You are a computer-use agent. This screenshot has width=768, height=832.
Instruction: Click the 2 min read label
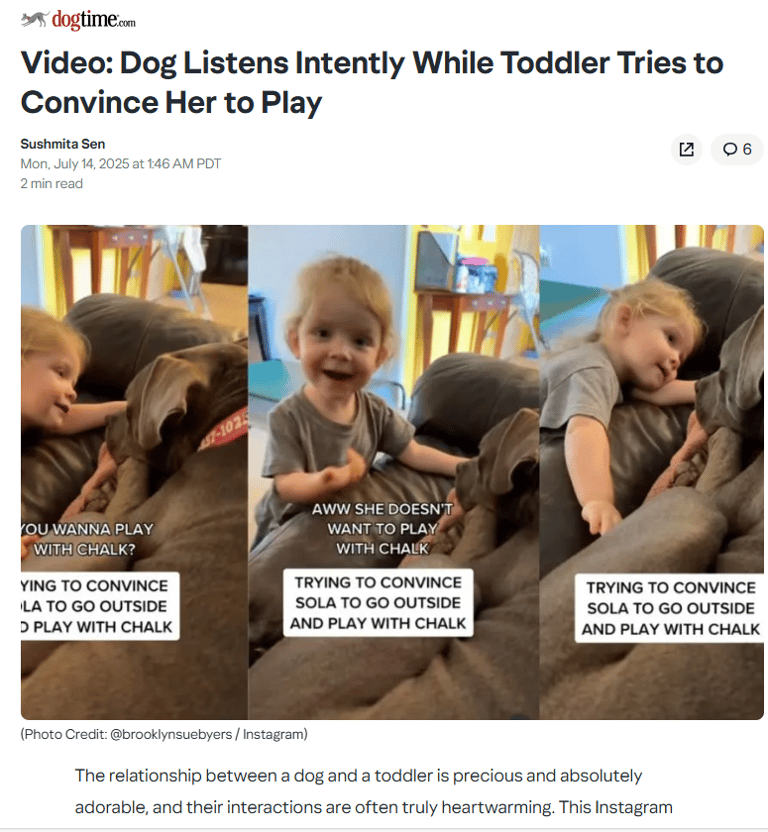click(51, 184)
